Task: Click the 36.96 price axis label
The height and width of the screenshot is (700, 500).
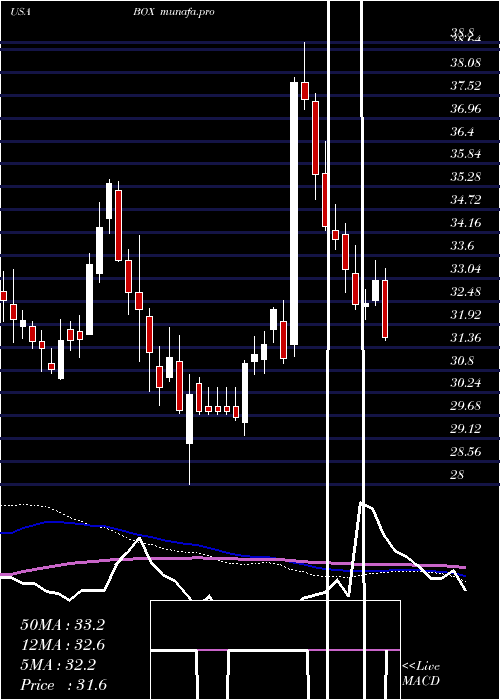Action: 466,108
